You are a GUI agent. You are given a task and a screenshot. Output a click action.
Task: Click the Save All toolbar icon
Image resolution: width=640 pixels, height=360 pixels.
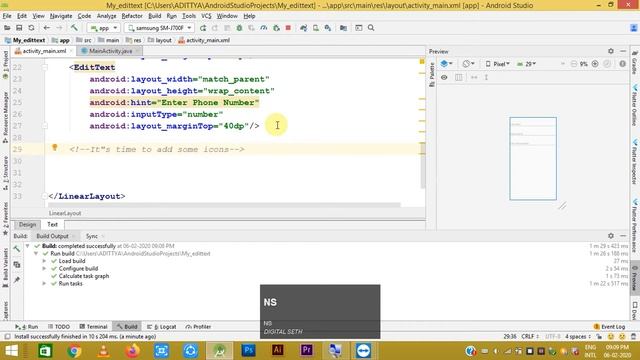click(x=19, y=28)
